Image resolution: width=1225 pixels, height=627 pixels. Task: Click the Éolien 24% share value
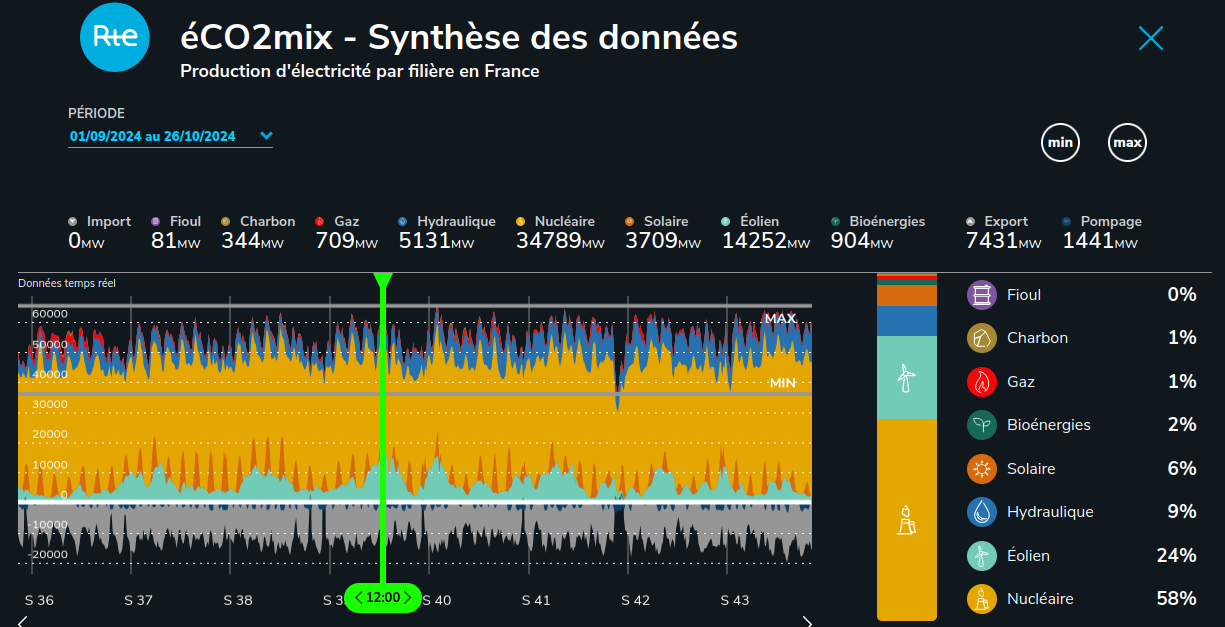(x=1176, y=556)
